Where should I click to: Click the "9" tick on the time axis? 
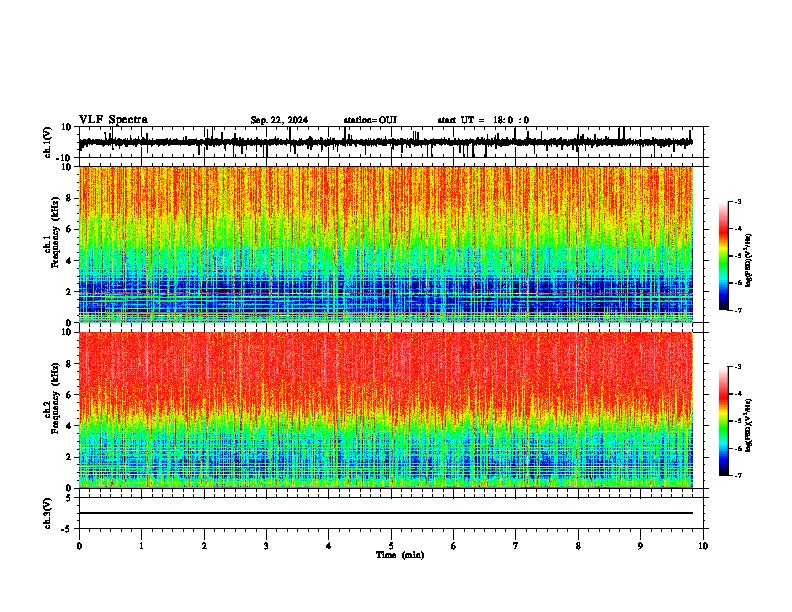click(640, 546)
